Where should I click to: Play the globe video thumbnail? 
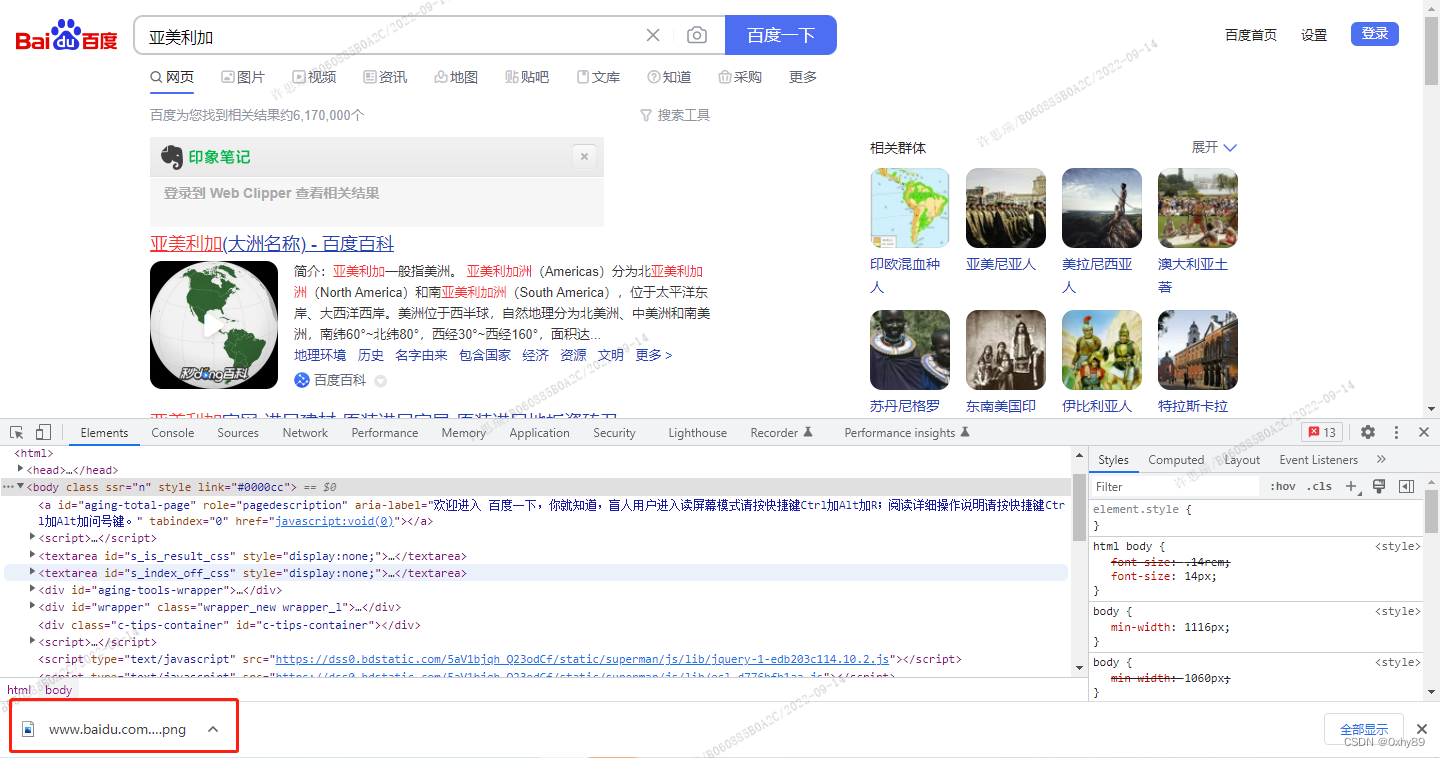[x=214, y=325]
